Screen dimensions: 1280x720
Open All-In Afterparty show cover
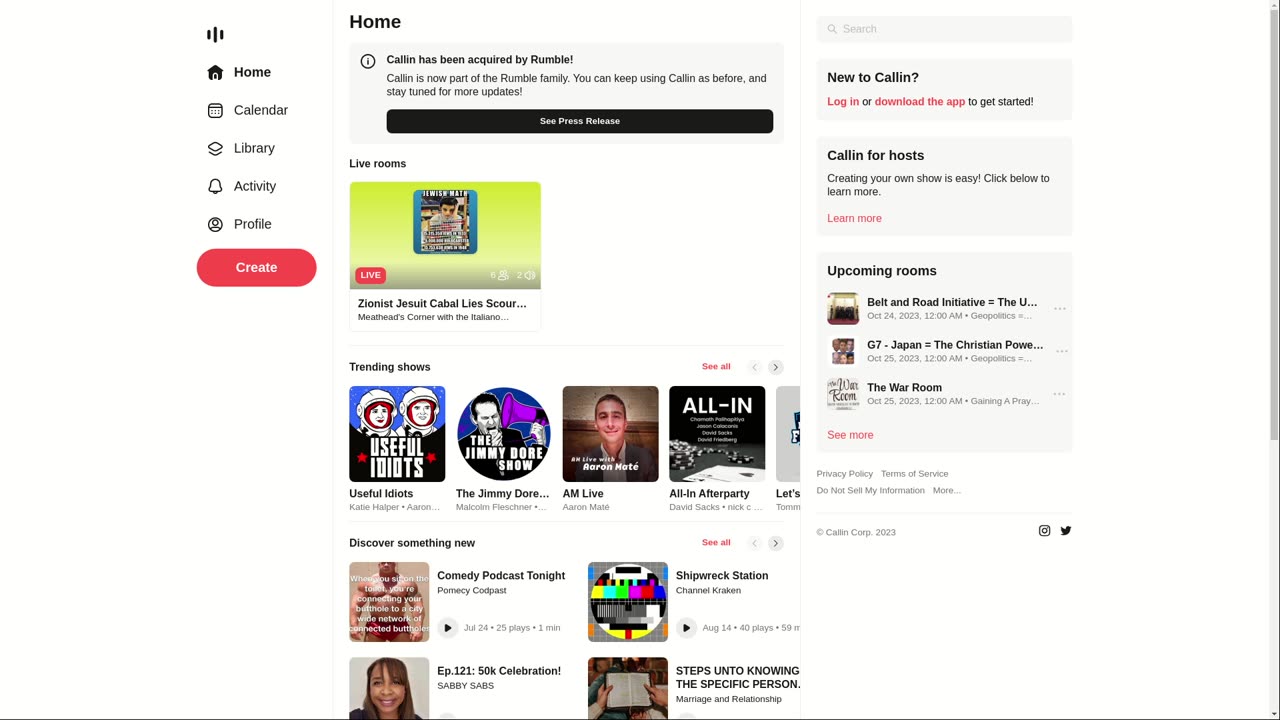717,434
